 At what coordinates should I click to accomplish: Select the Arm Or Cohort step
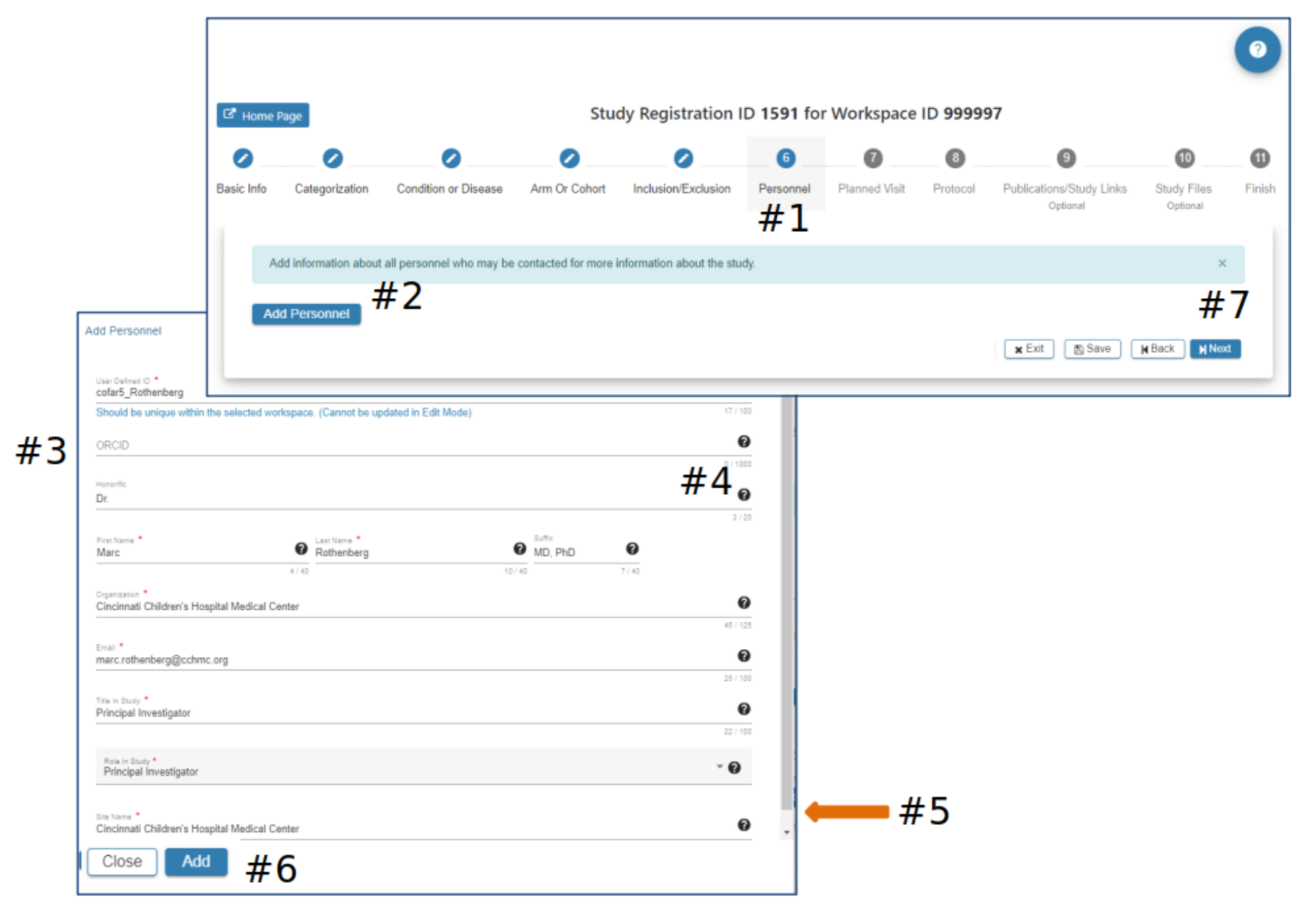click(569, 158)
